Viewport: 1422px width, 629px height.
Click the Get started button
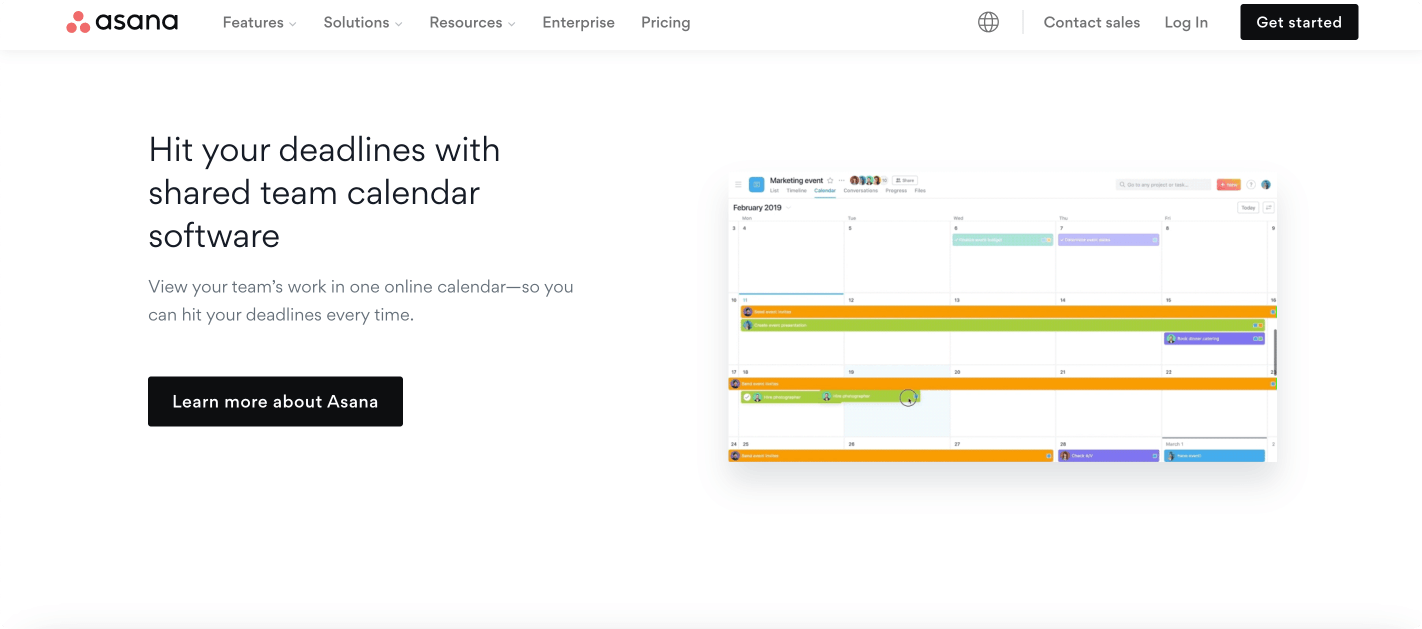(x=1299, y=22)
